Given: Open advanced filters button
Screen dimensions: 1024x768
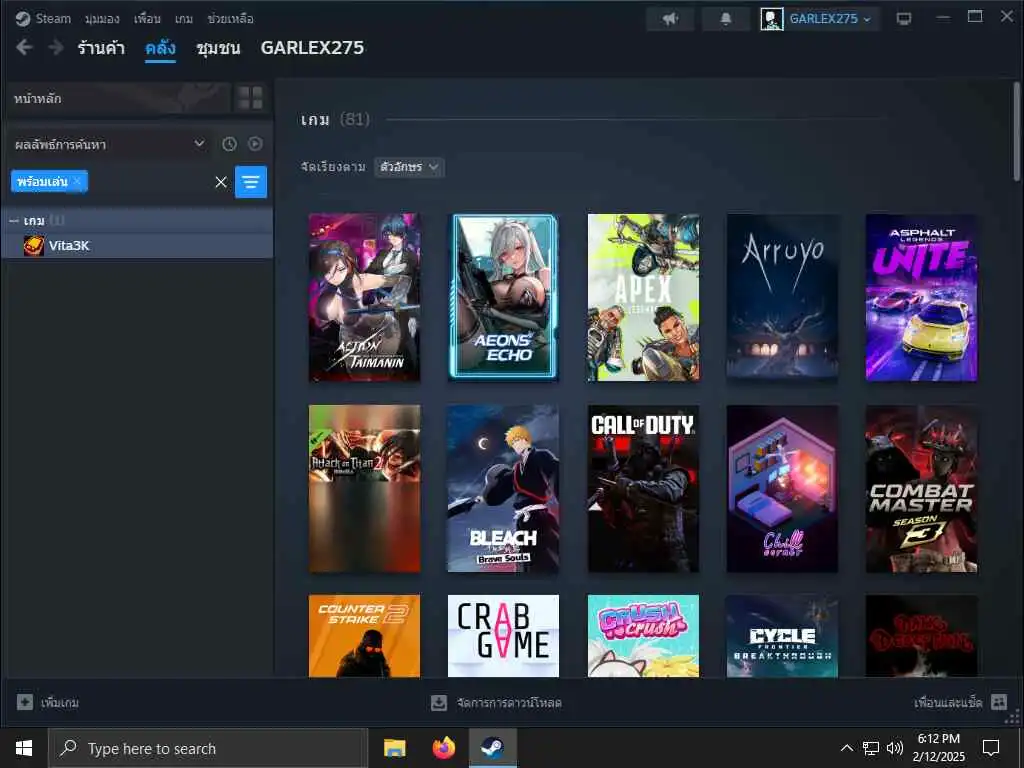Looking at the screenshot, I should [251, 182].
